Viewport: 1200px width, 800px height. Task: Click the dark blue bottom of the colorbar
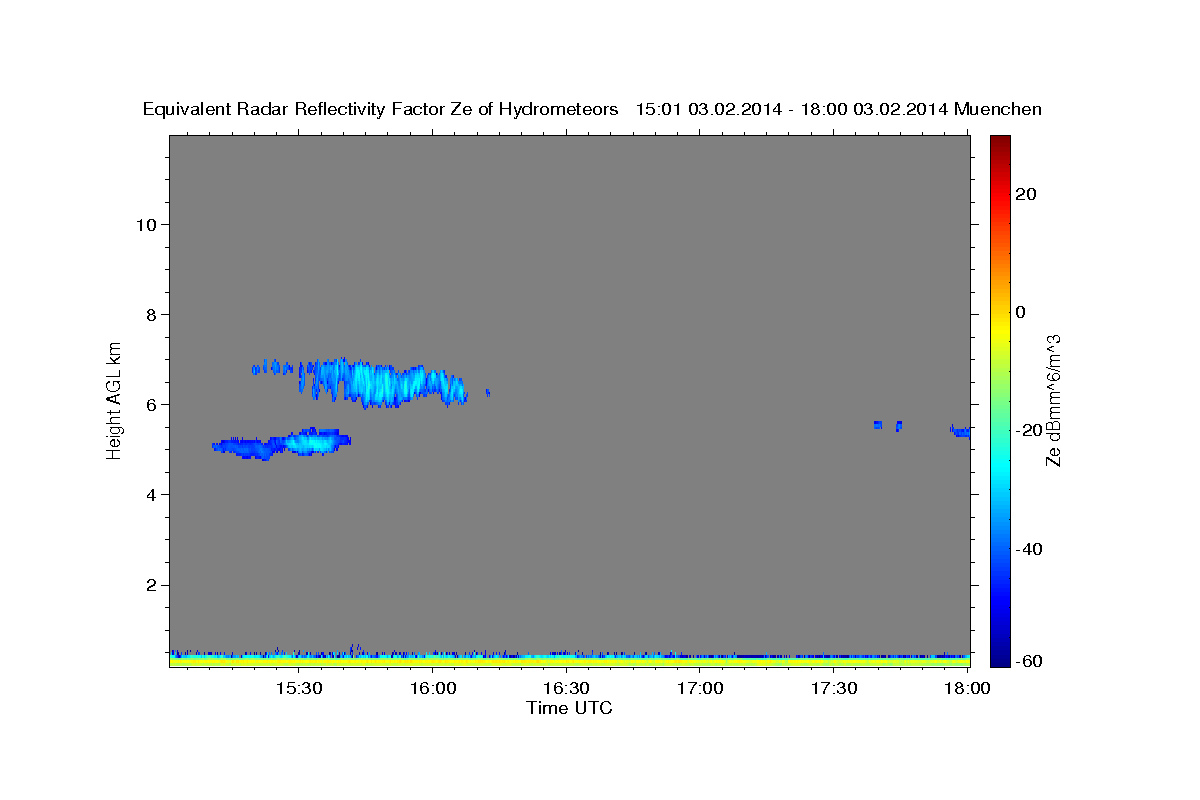(x=999, y=655)
